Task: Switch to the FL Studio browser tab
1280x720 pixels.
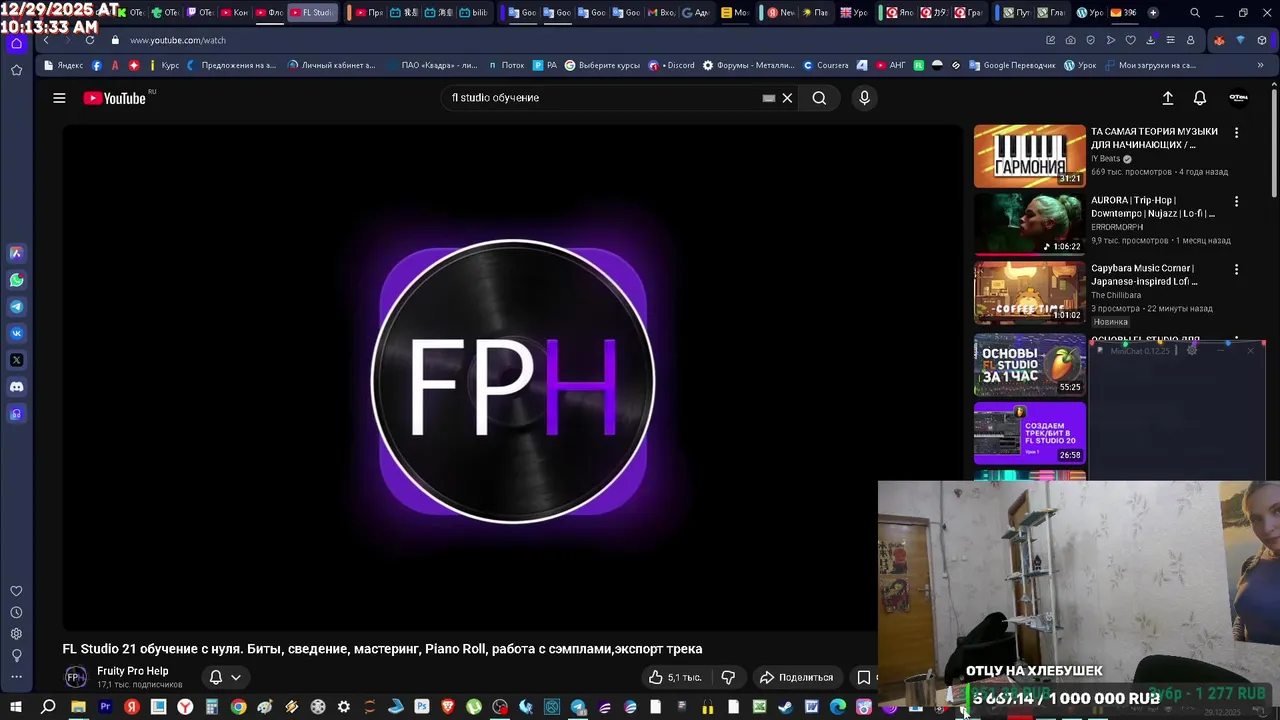Action: (313, 13)
